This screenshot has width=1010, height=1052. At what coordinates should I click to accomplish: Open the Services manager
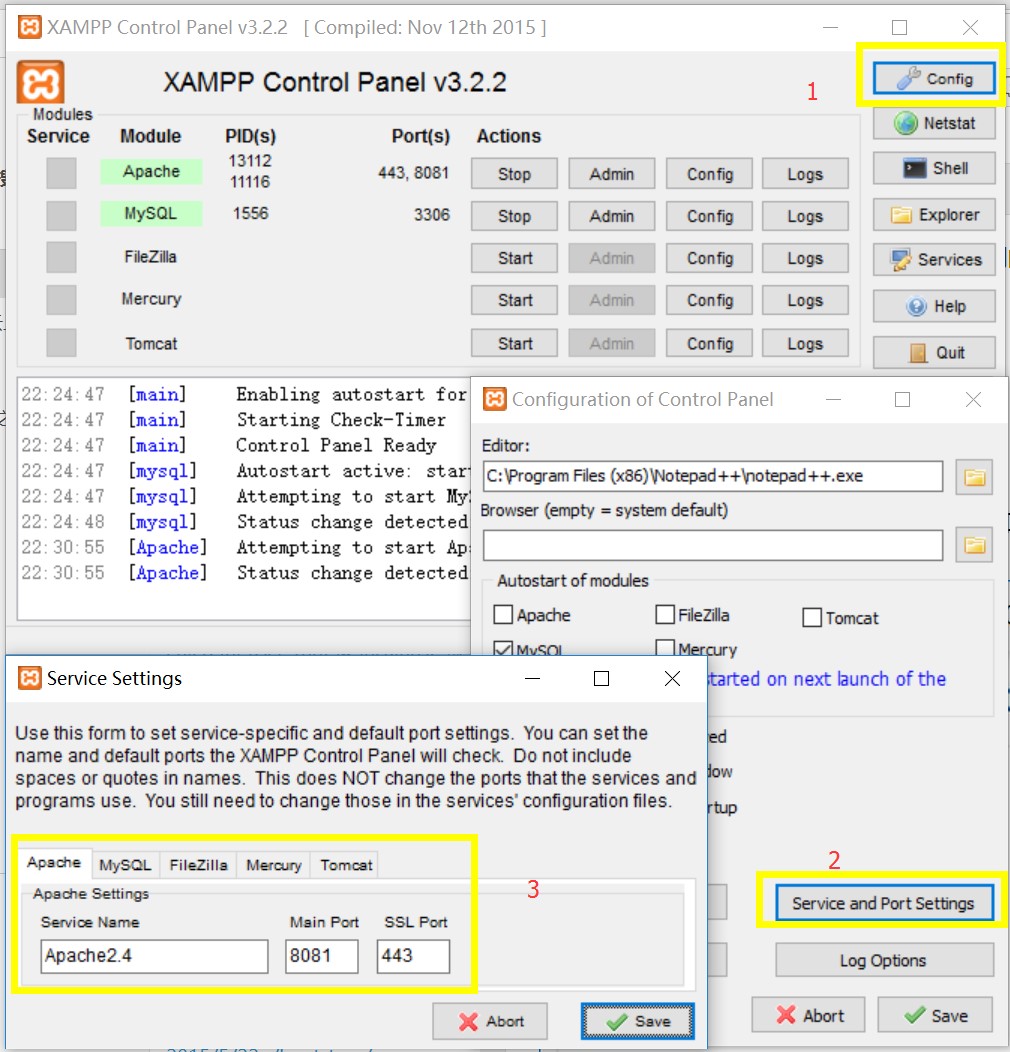[933, 260]
